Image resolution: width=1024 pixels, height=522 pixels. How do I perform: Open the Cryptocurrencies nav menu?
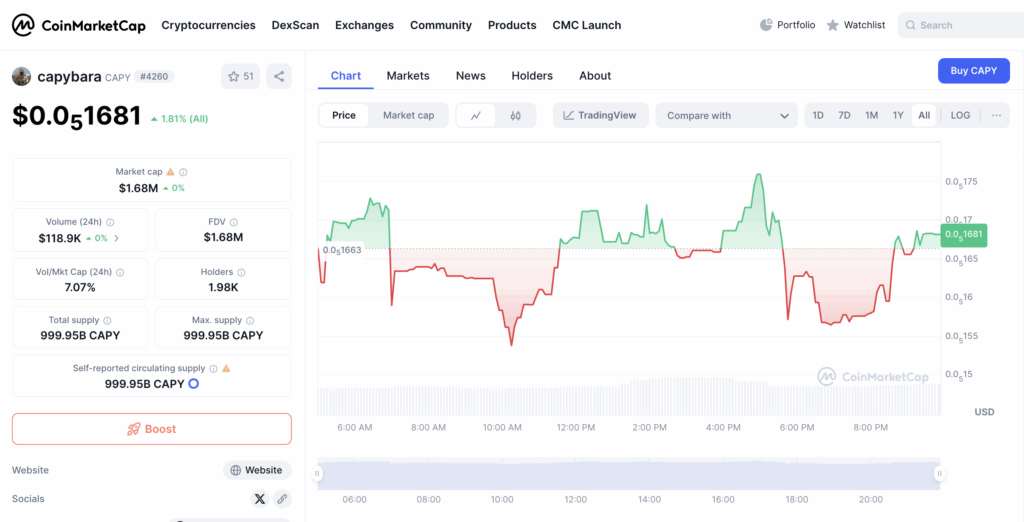(208, 25)
